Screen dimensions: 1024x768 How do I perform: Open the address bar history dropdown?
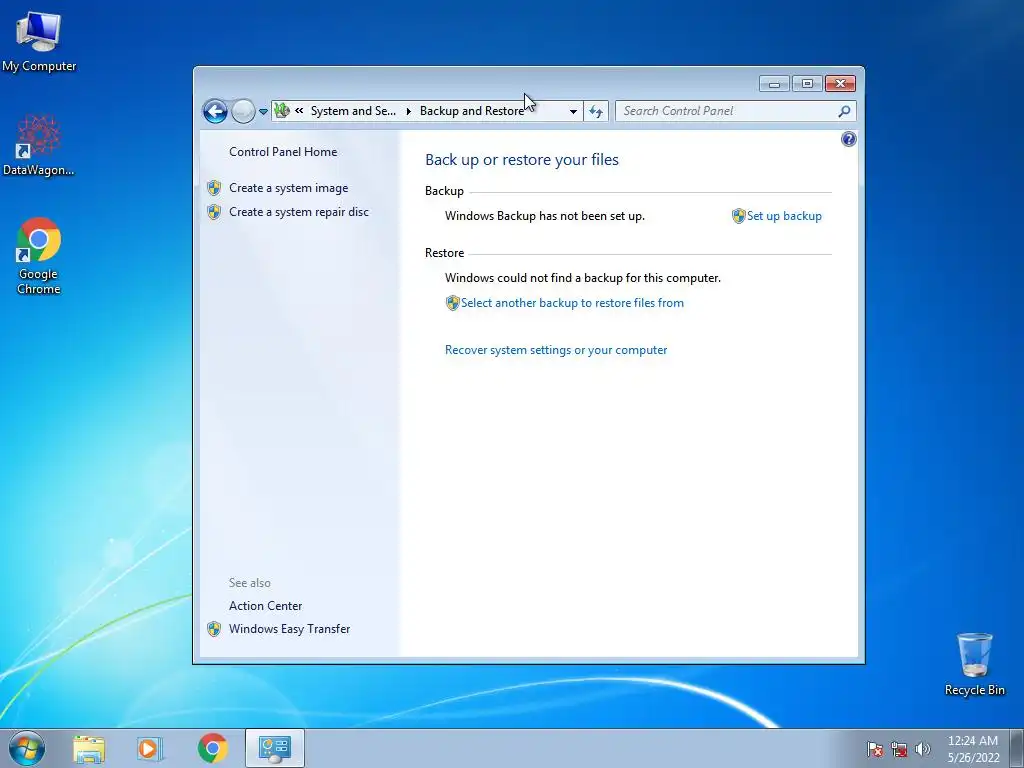573,111
